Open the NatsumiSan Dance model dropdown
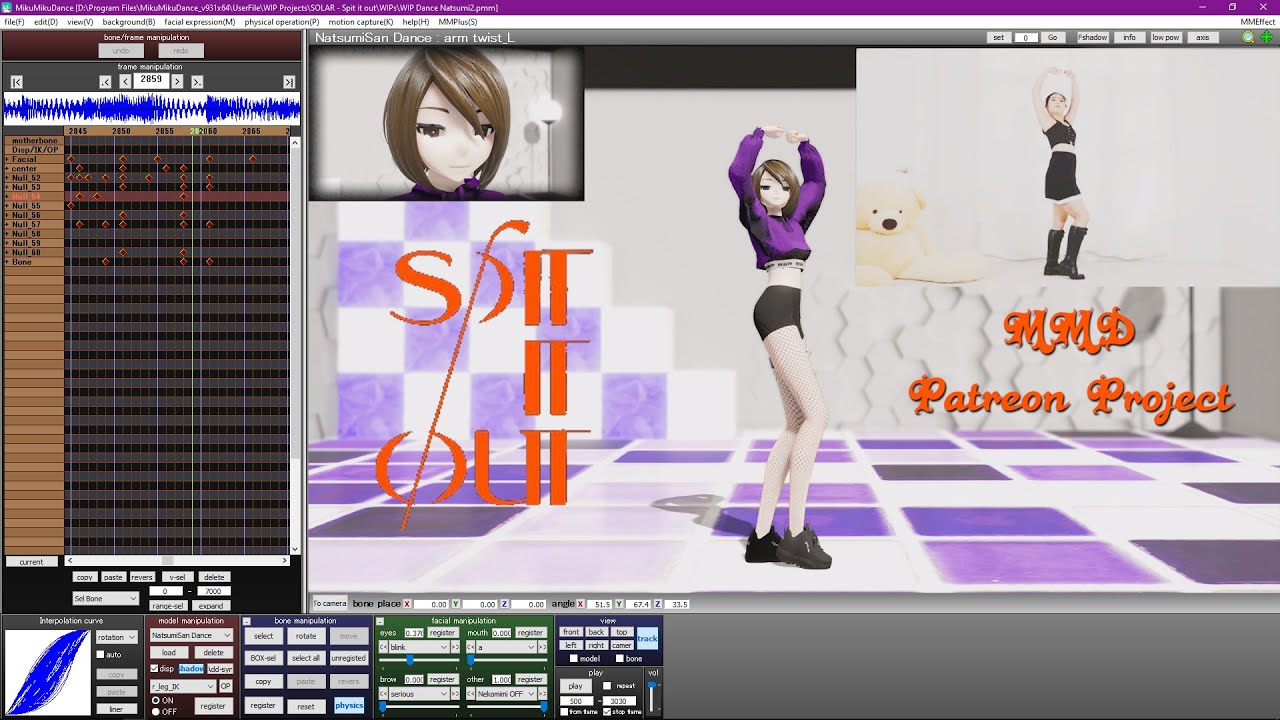Viewport: 1280px width, 720px height. (191, 636)
